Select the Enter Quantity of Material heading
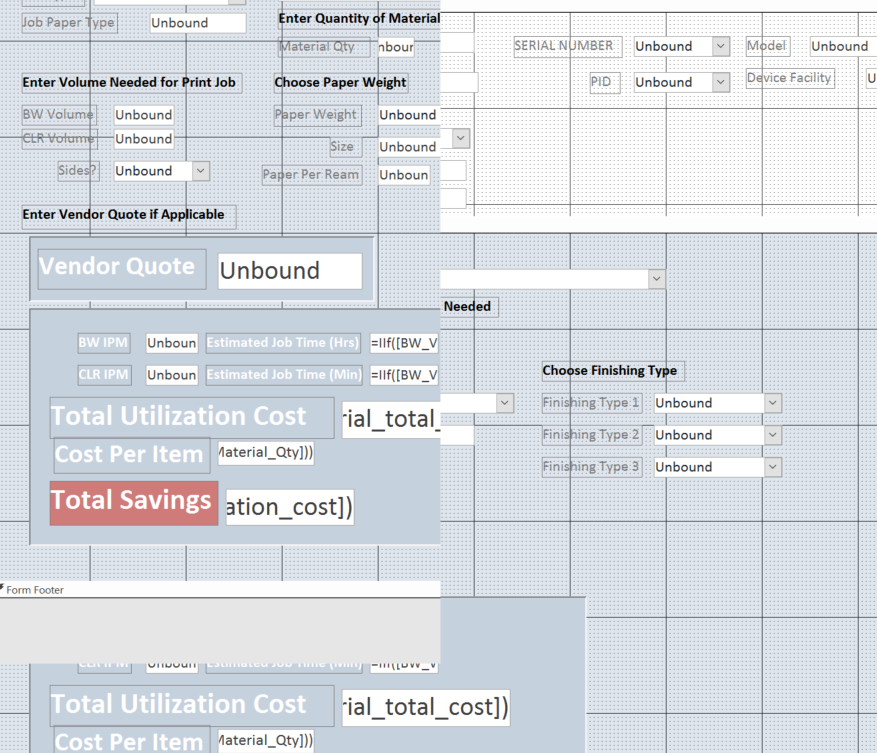 tap(359, 18)
